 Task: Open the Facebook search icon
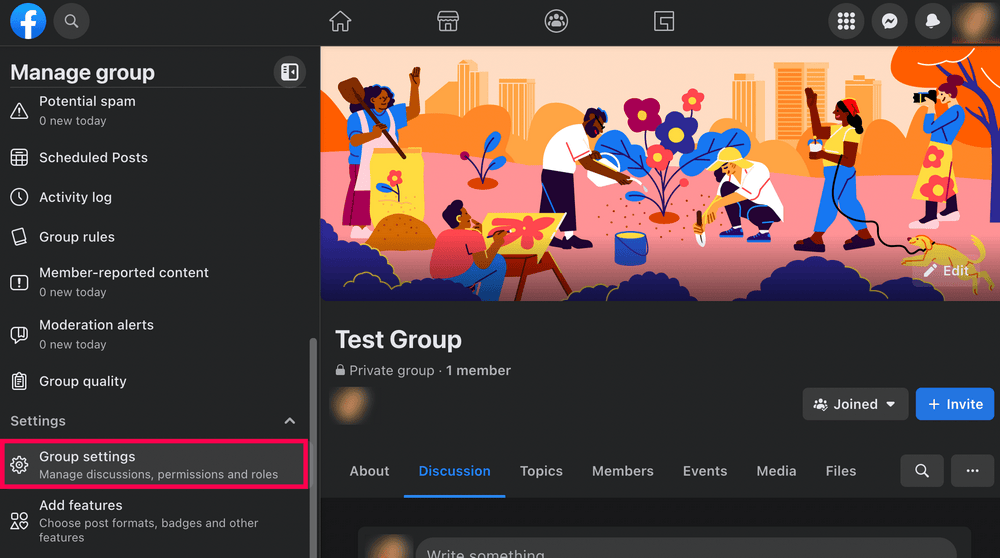point(71,21)
